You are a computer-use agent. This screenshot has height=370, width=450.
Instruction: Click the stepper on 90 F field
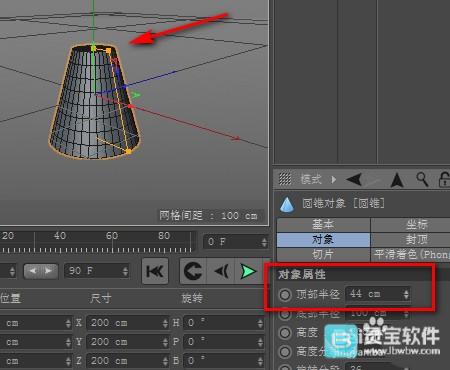[125, 271]
